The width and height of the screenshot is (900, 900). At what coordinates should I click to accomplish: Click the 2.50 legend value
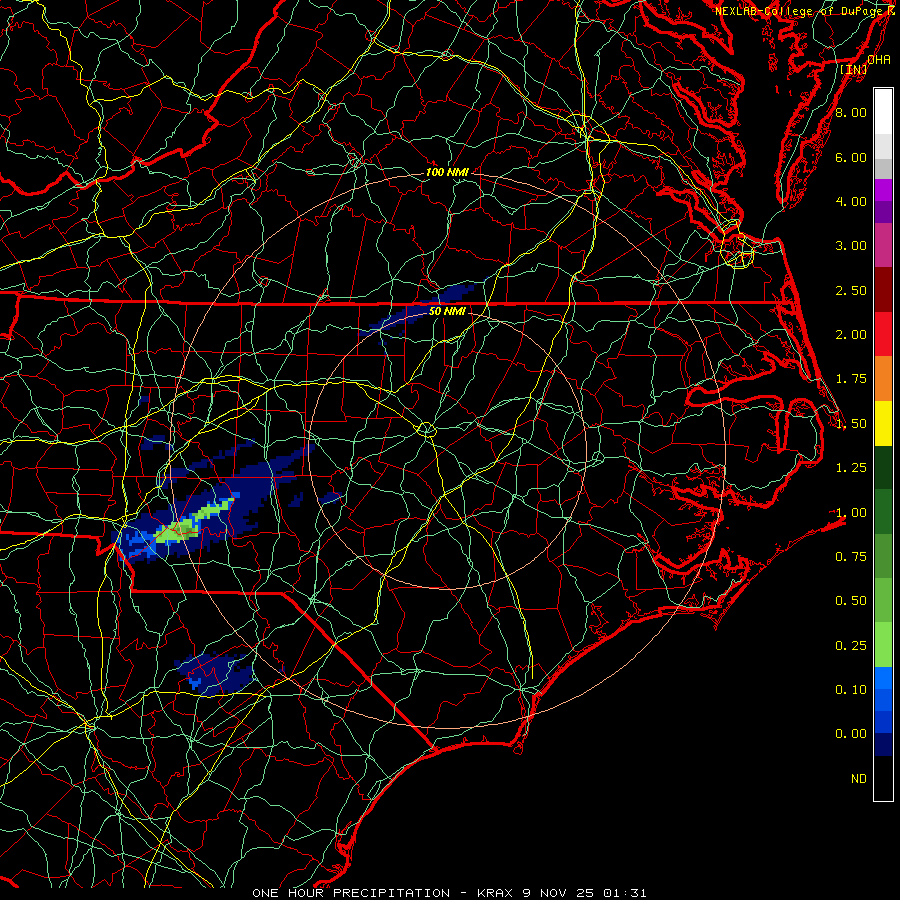click(851, 290)
